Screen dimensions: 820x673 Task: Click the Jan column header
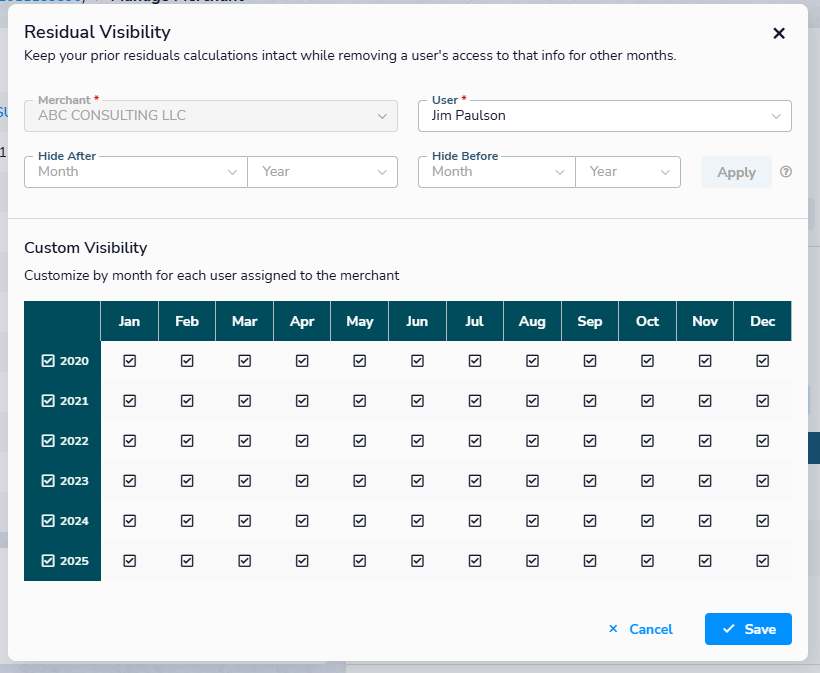[x=130, y=321]
